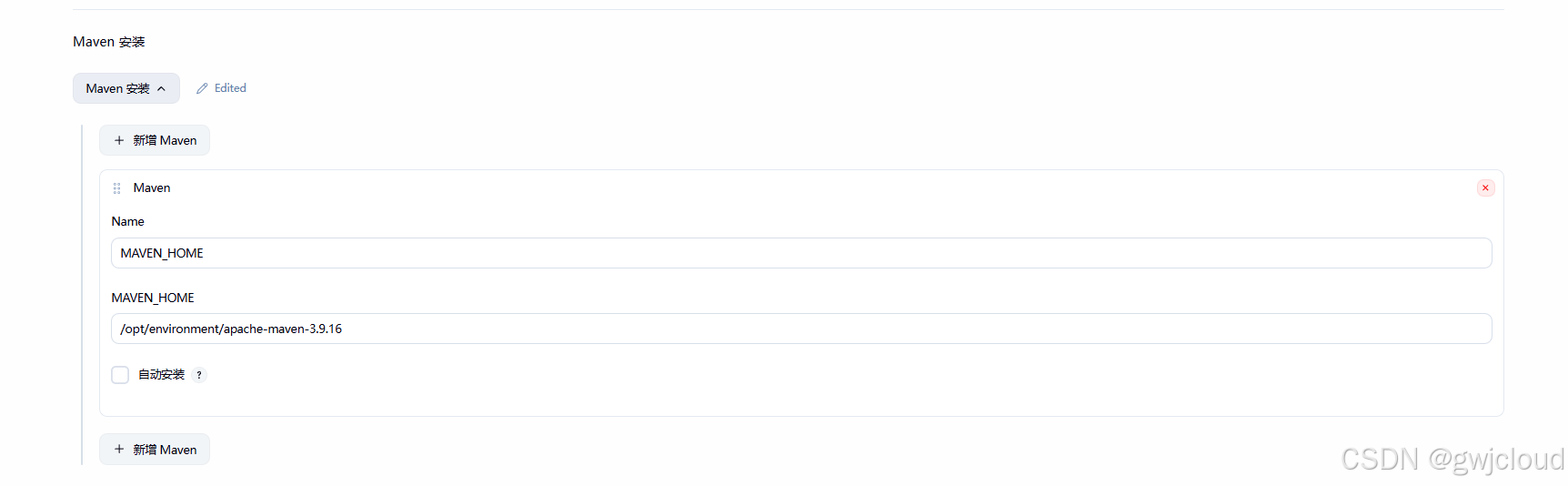
Task: Click the CSDN @gwjcloud watermark
Action: pos(1452,460)
